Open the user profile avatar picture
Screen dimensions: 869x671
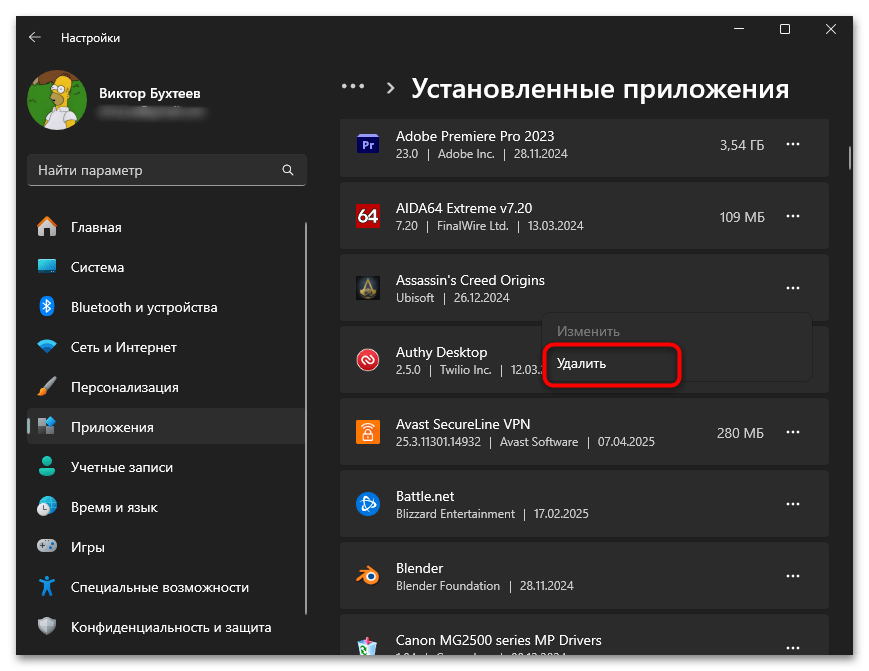pyautogui.click(x=57, y=100)
